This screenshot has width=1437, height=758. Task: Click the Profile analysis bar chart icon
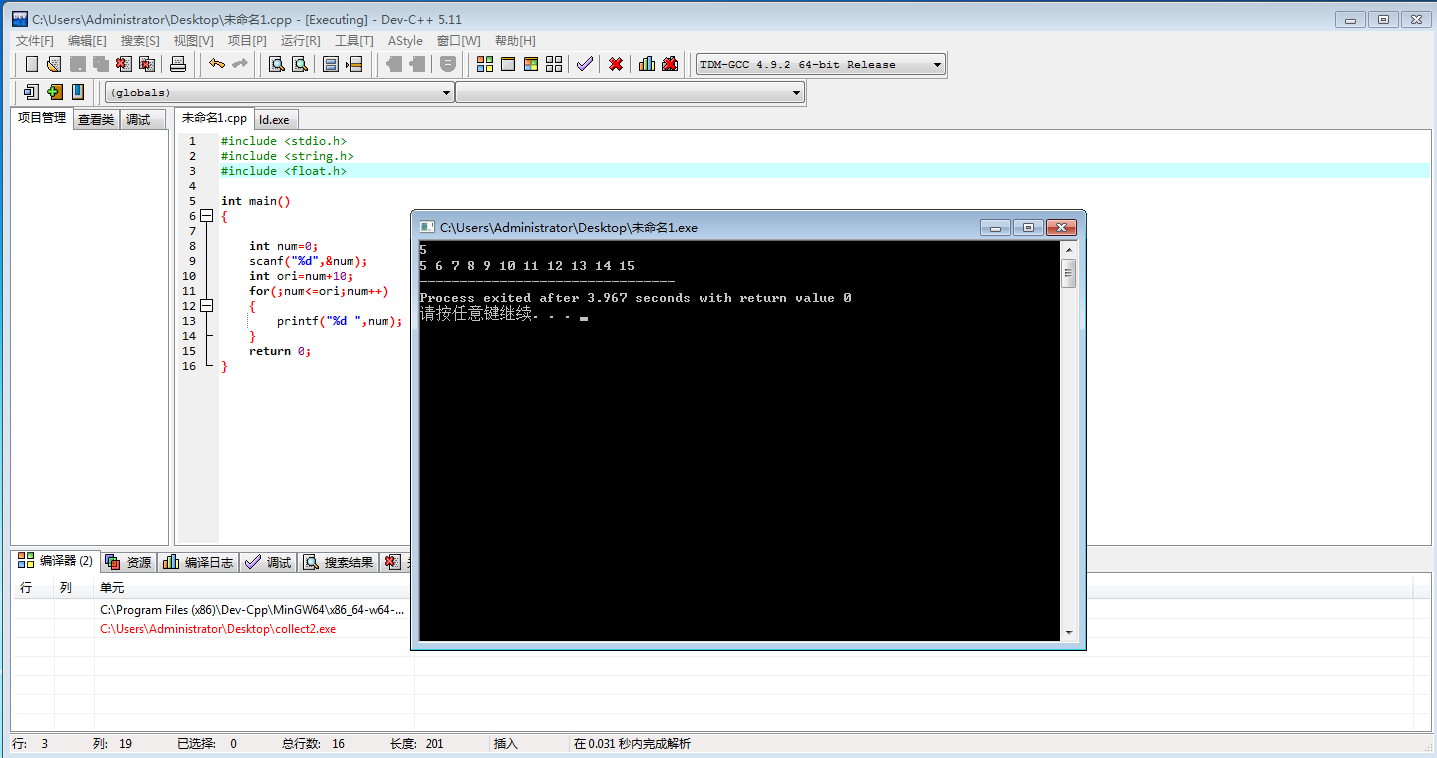point(647,64)
